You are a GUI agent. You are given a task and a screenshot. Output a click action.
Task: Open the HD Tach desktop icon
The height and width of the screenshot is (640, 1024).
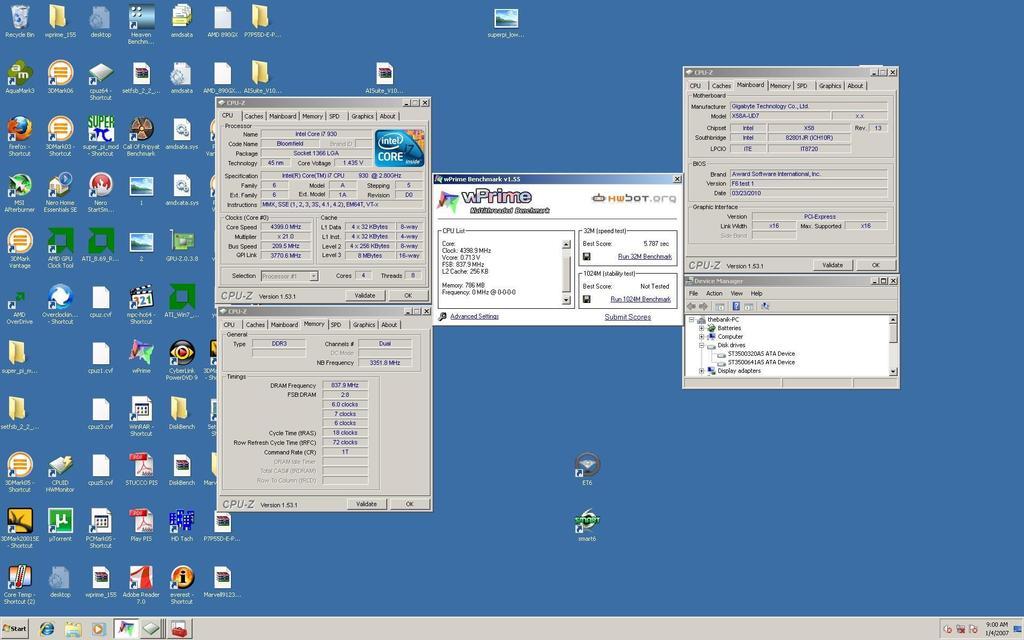[x=182, y=525]
